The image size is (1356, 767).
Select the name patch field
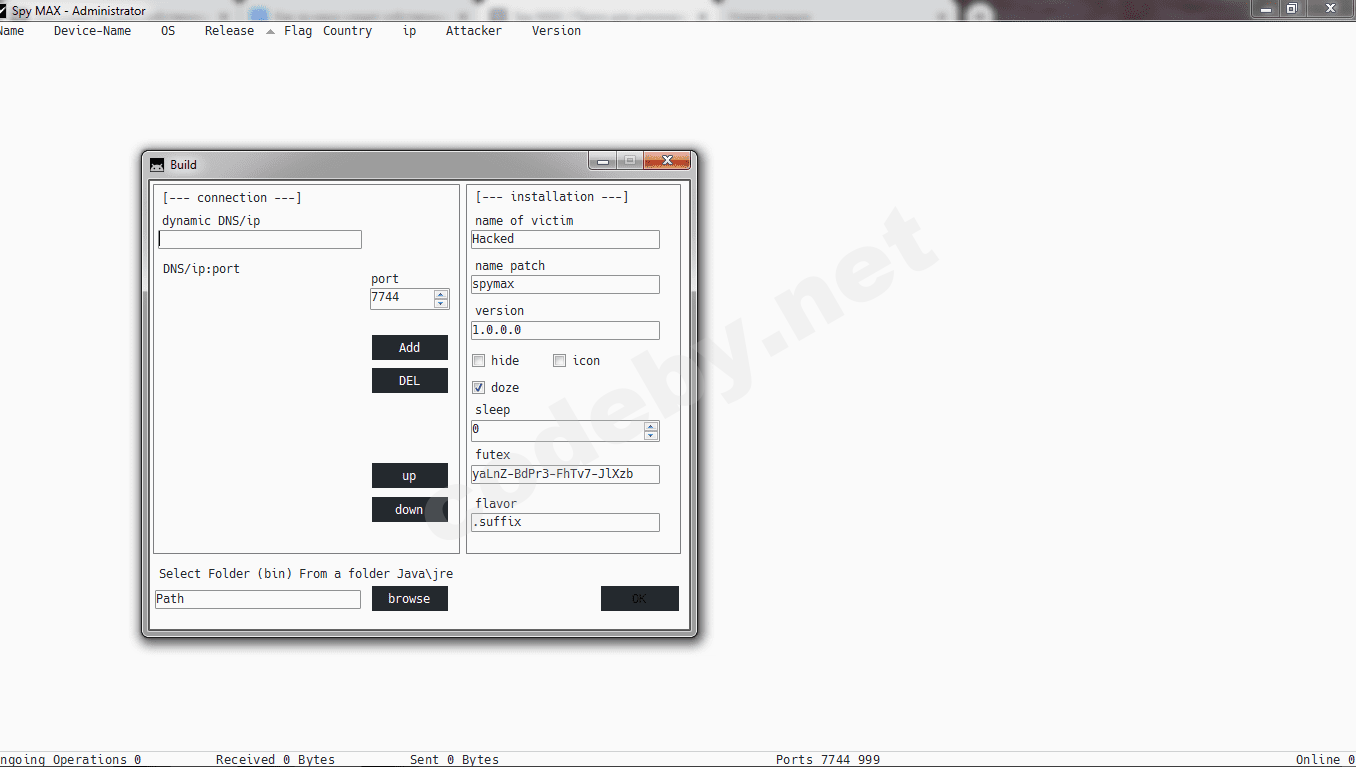(x=565, y=285)
